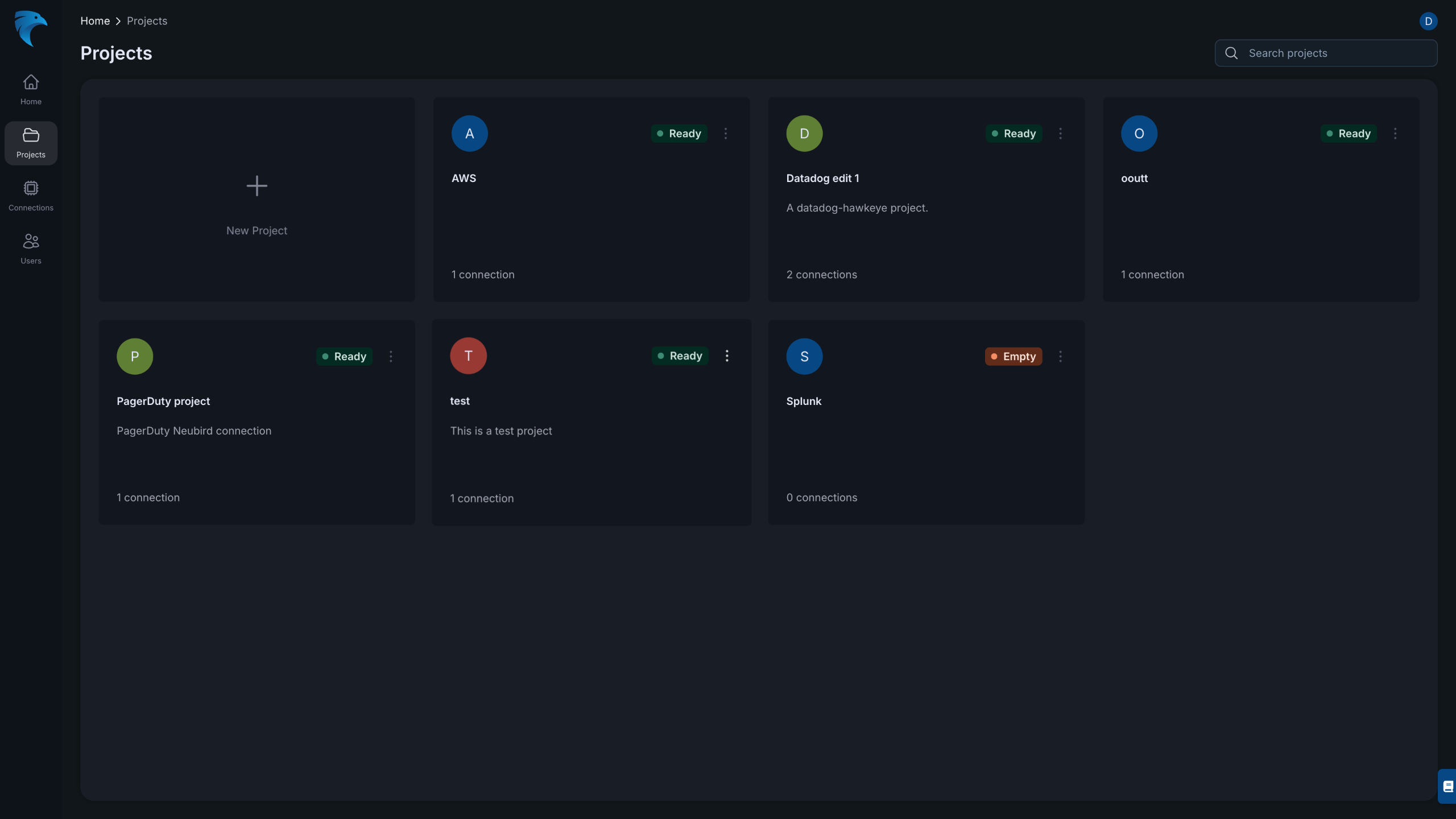Click the hawk logo in sidebar
This screenshot has height=819, width=1456.
[31, 28]
